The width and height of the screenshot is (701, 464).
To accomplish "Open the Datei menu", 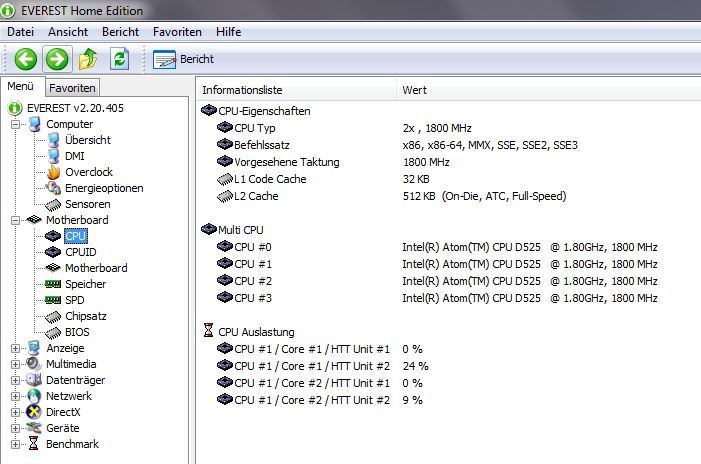I will 21,32.
